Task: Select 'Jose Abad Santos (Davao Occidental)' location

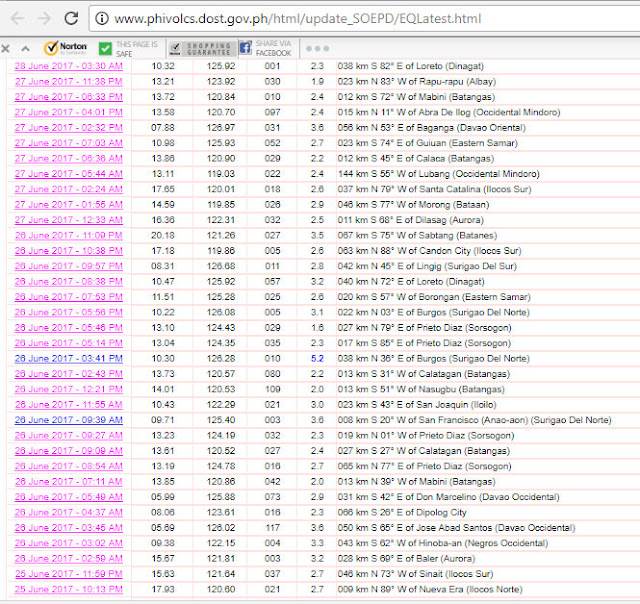Action: pos(496,528)
